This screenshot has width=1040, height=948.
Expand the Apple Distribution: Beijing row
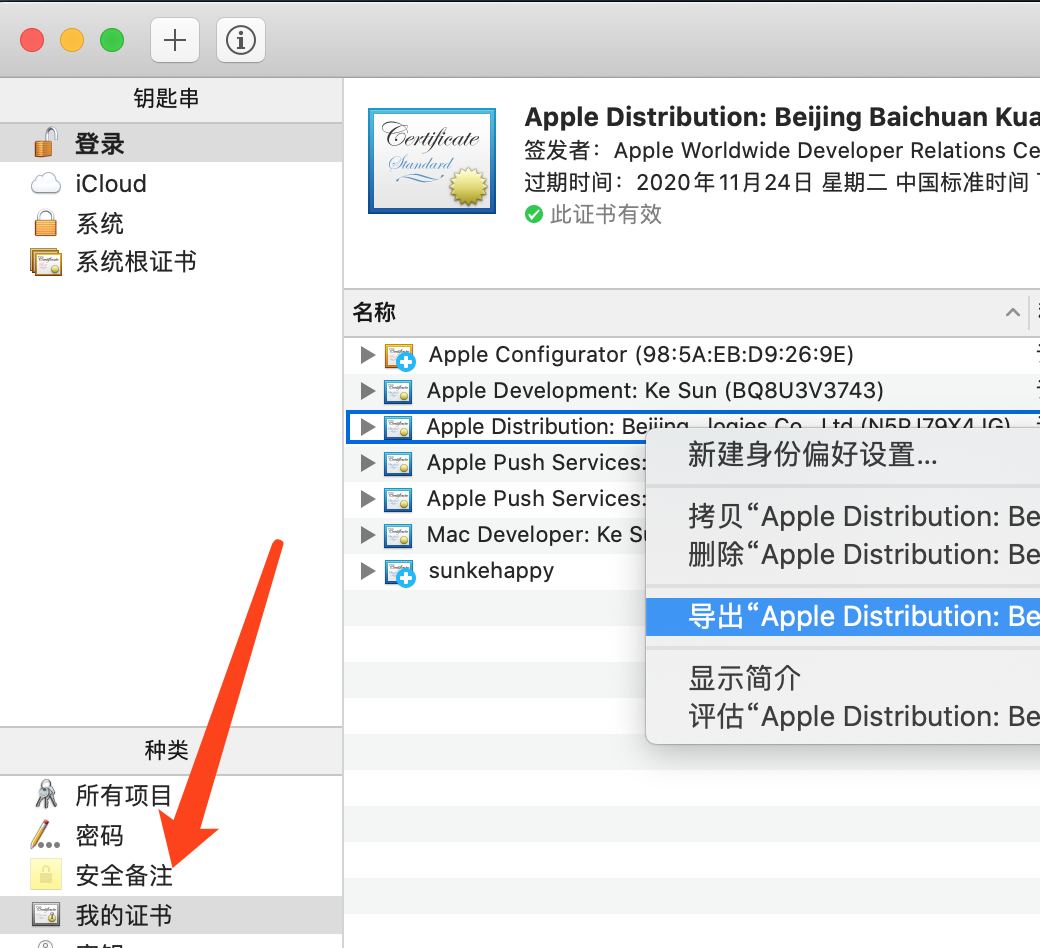coord(367,427)
